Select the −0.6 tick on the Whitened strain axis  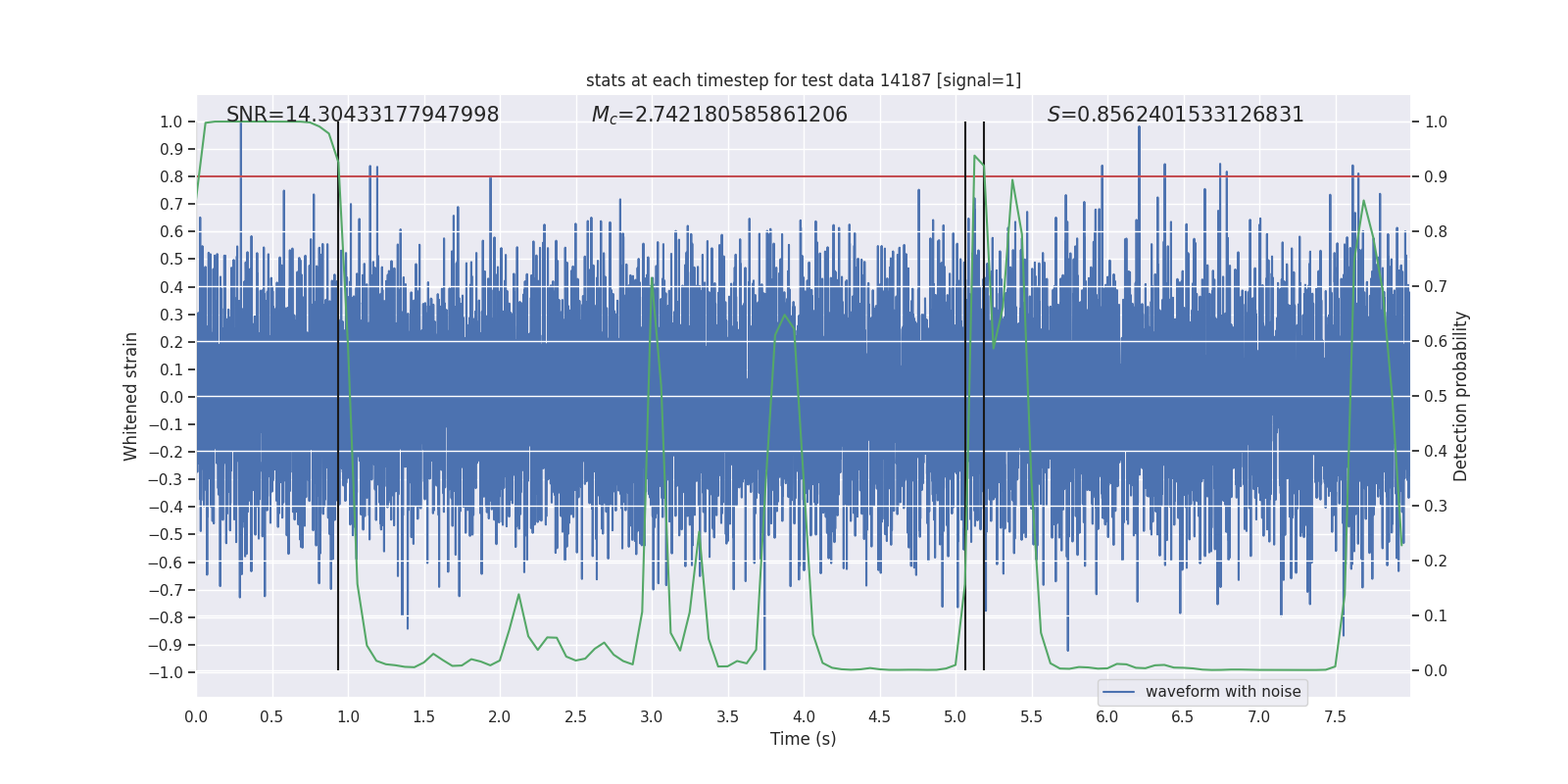tap(166, 563)
